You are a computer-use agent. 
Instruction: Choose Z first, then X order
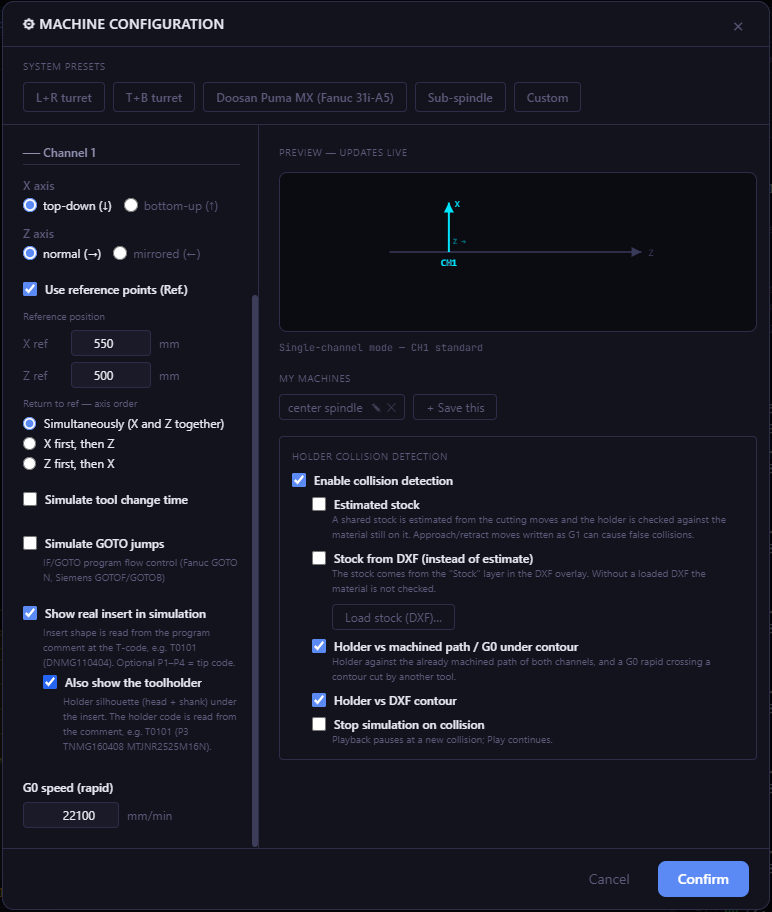[x=30, y=464]
